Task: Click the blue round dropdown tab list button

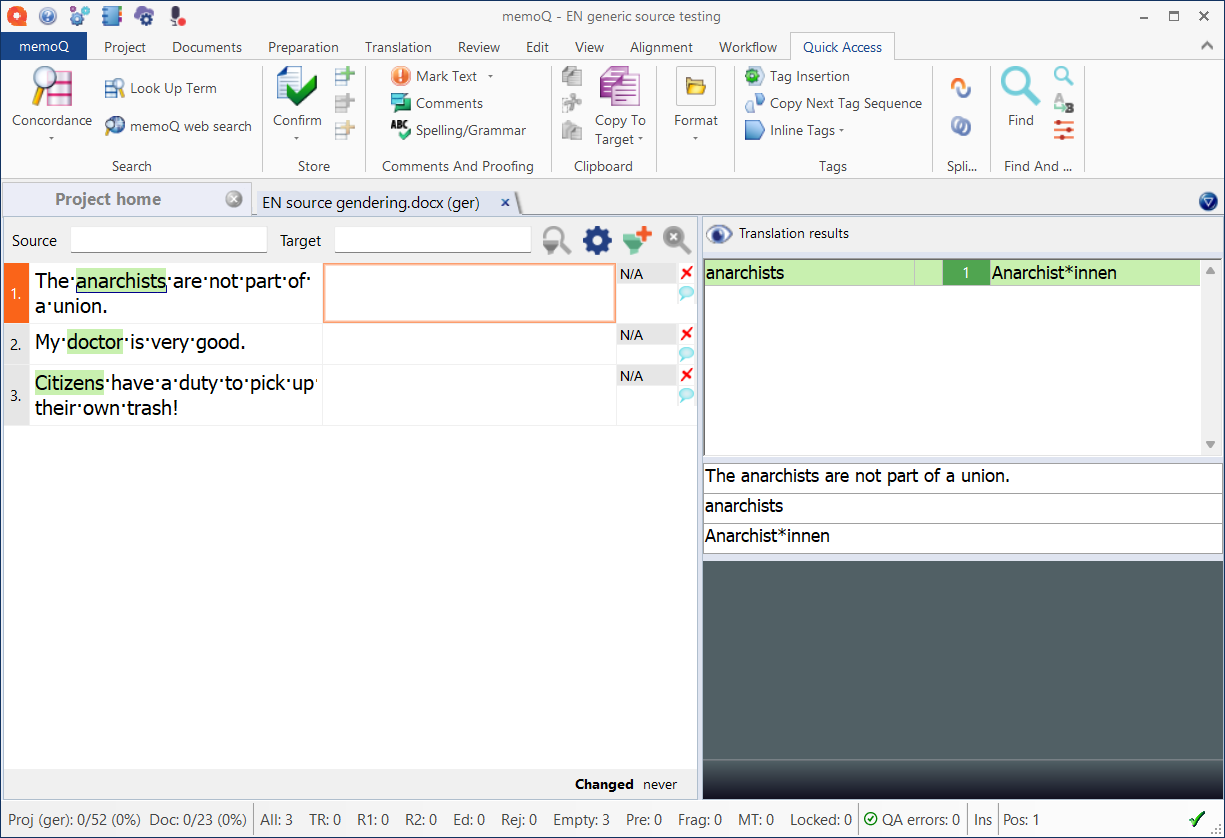Action: [x=1207, y=201]
